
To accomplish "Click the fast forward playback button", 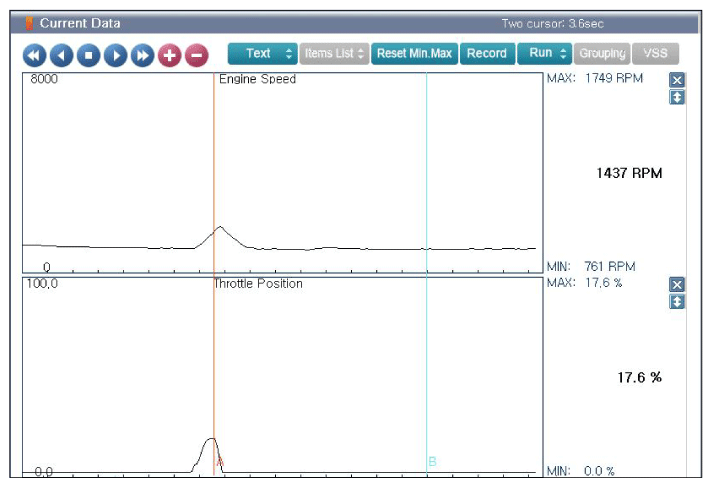I will (x=143, y=55).
